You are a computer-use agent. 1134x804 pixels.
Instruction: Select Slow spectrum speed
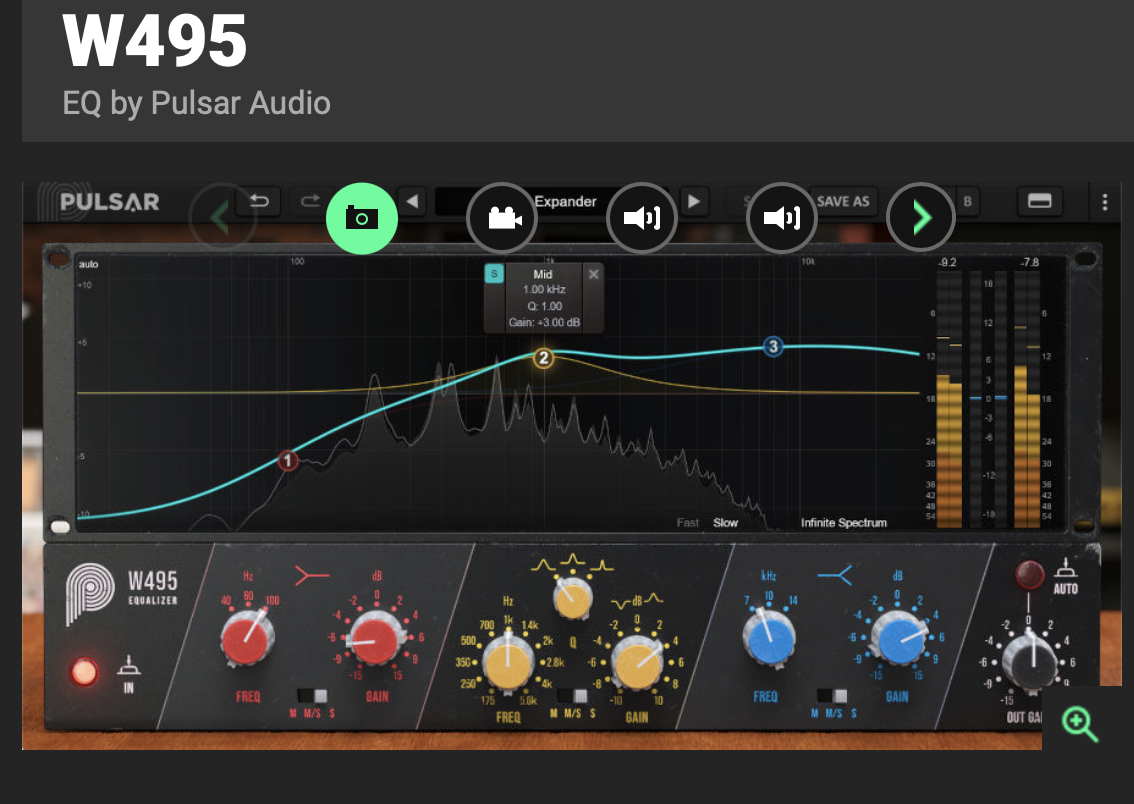click(725, 523)
